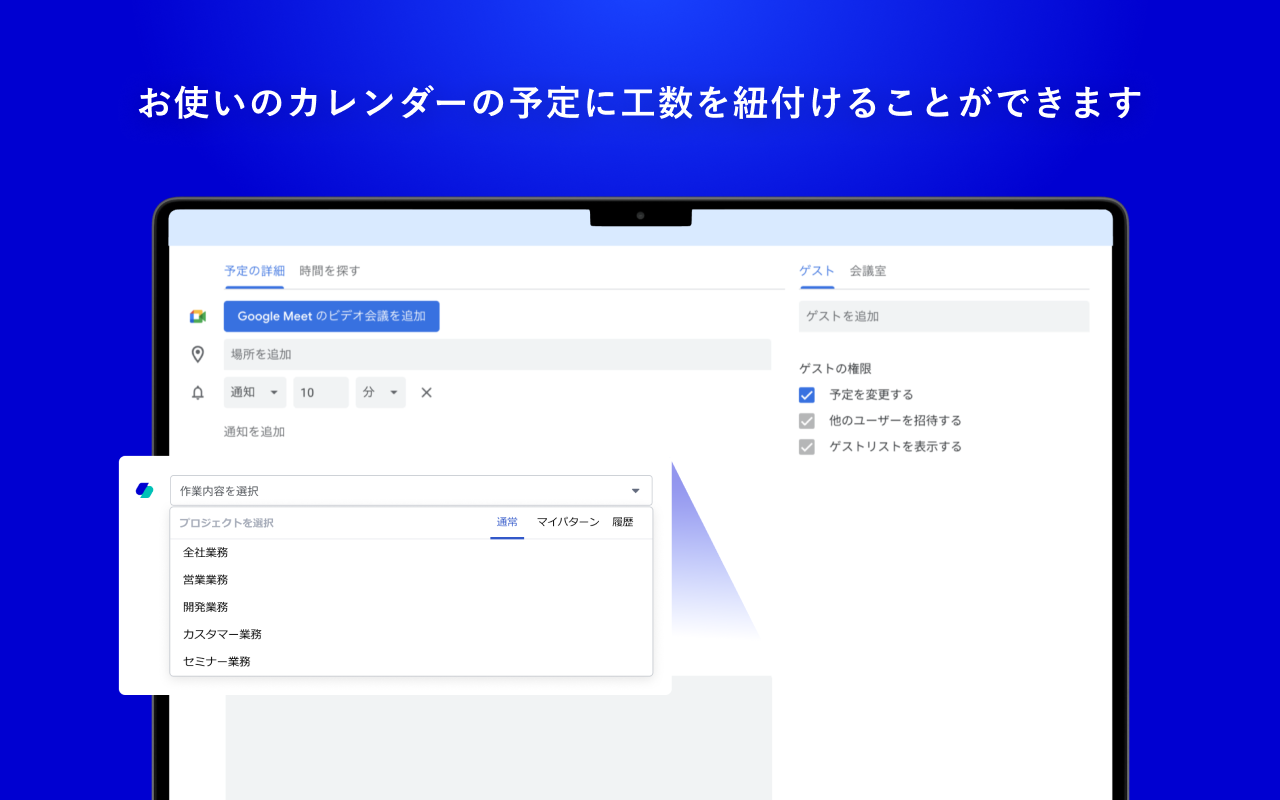1280x800 pixels.
Task: Click the Google Meet のビデオ会議を追加 button
Action: [331, 315]
